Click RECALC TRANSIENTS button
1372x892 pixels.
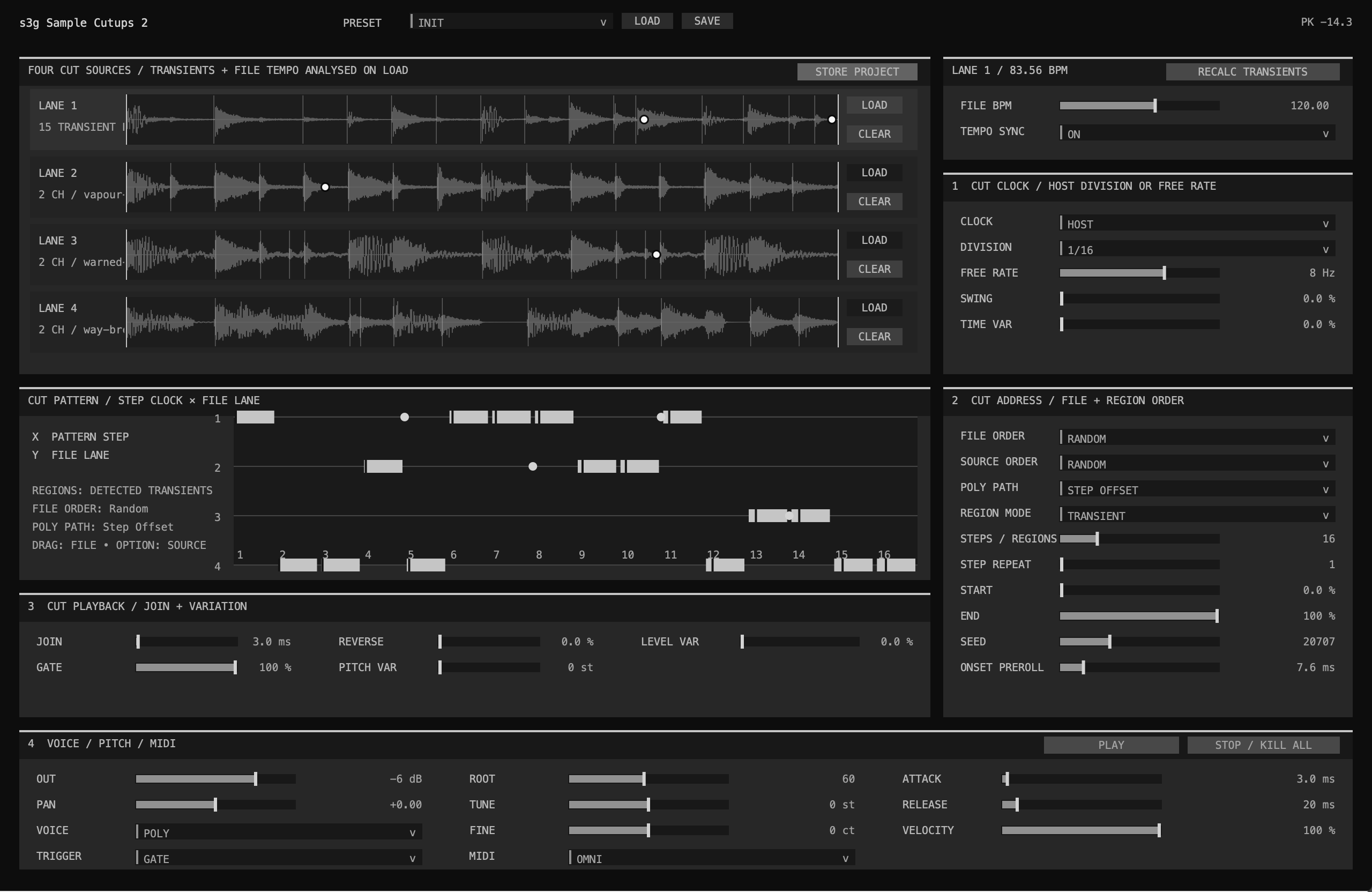coord(1252,71)
